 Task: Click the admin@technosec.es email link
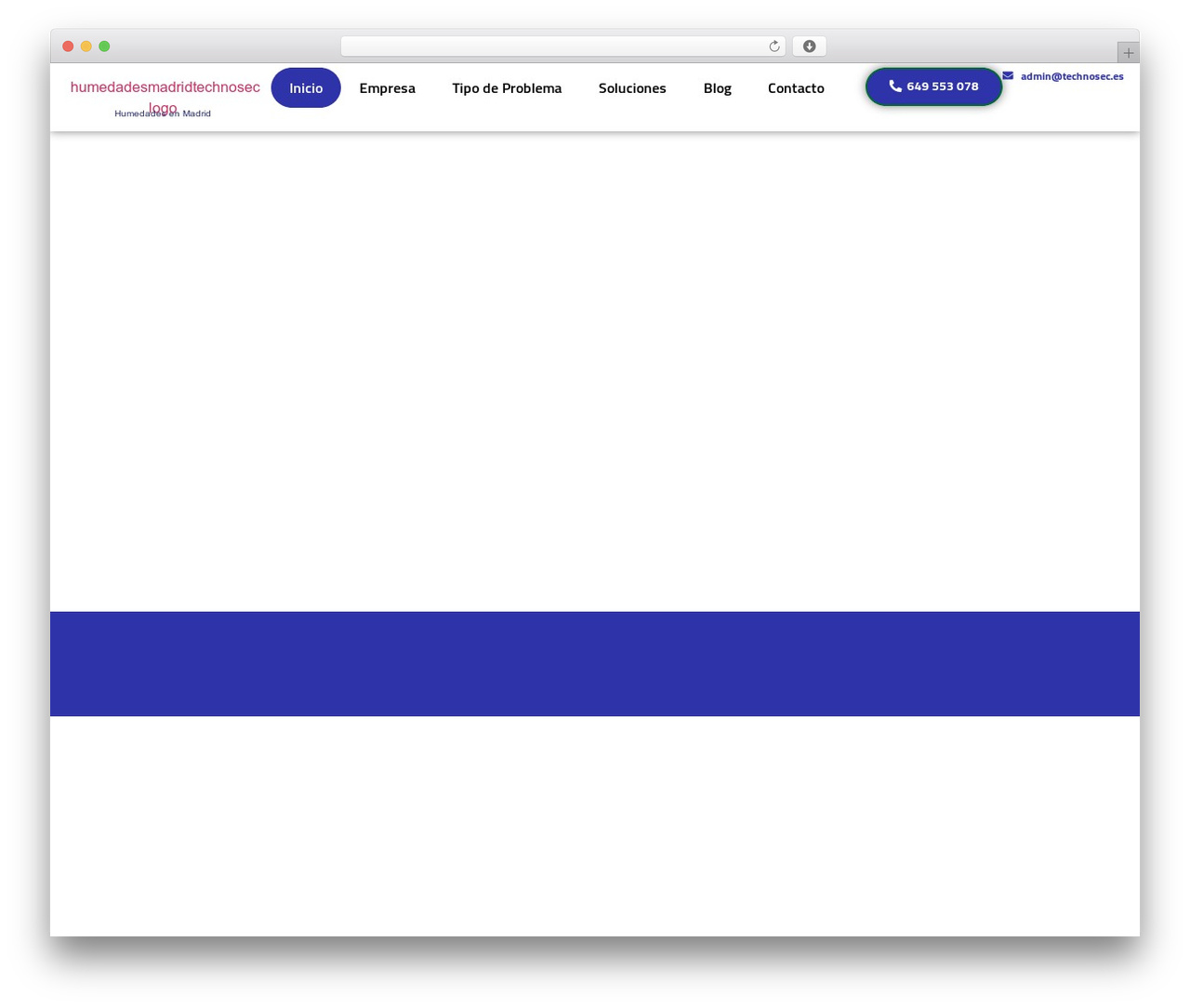point(1072,76)
